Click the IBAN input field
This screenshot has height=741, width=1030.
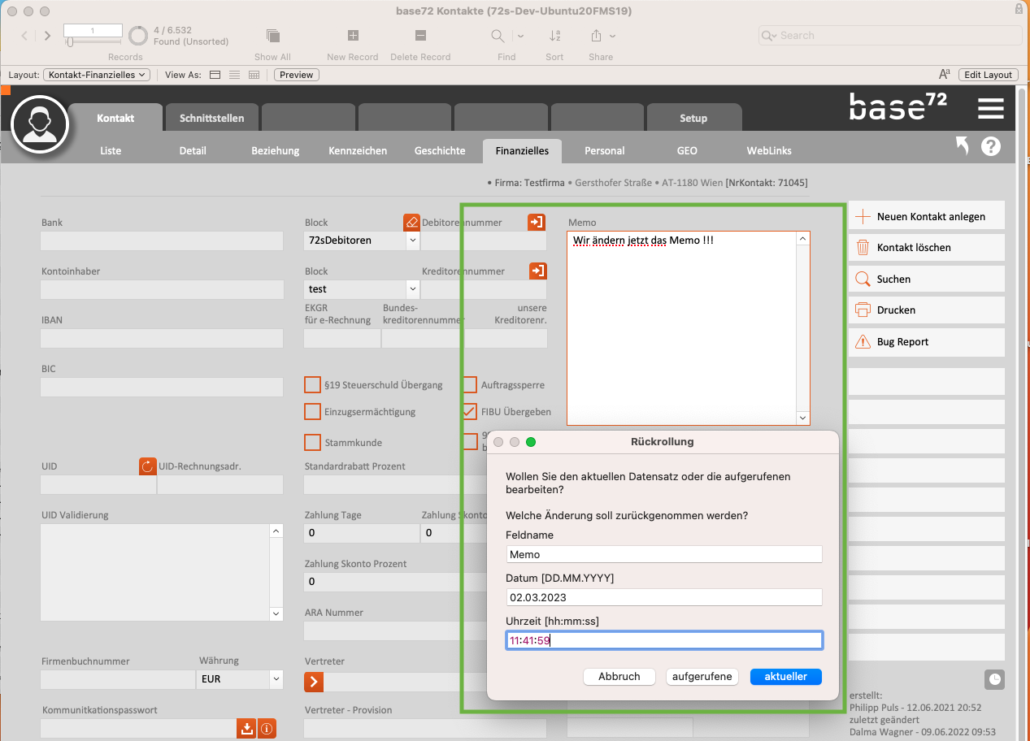[162, 338]
